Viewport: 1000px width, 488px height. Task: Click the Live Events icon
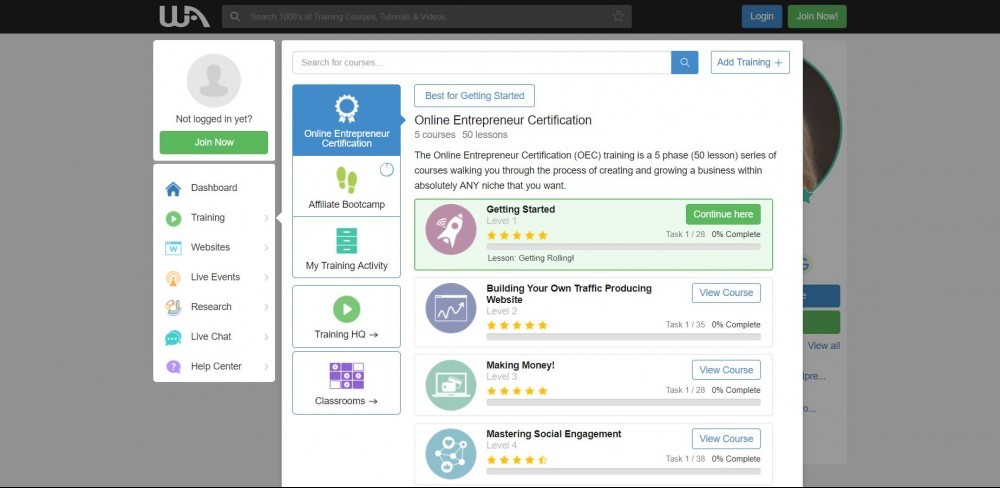click(173, 278)
